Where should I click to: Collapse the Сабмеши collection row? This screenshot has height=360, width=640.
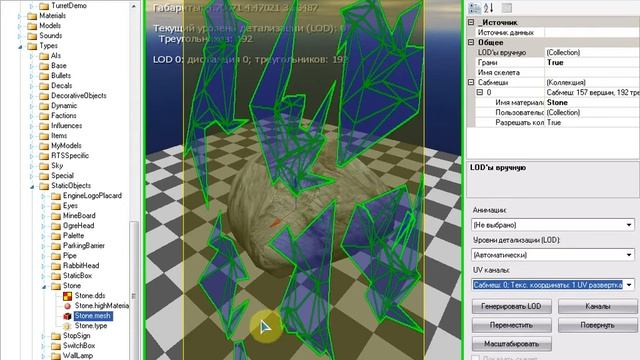coord(471,82)
